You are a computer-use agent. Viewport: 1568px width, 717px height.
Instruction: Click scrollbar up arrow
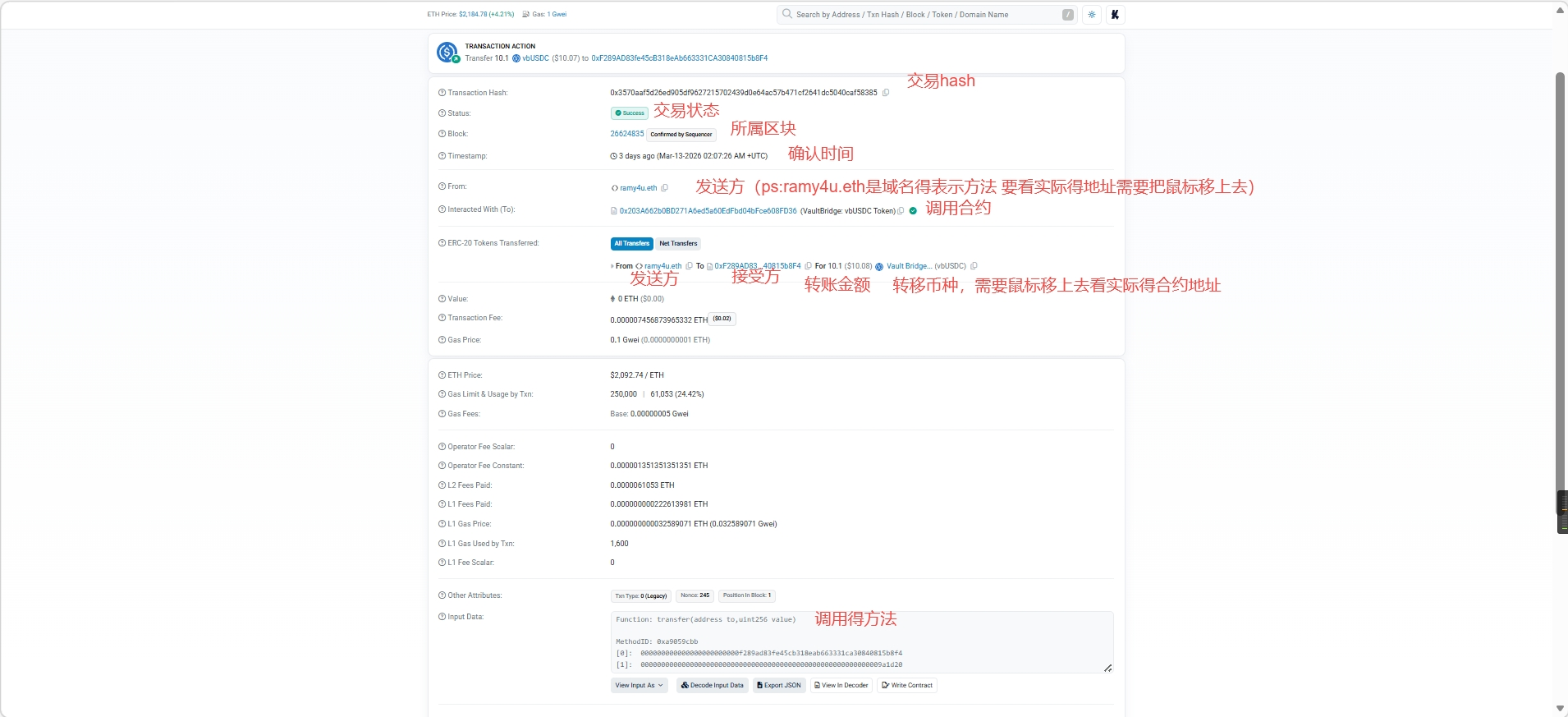tap(1561, 10)
